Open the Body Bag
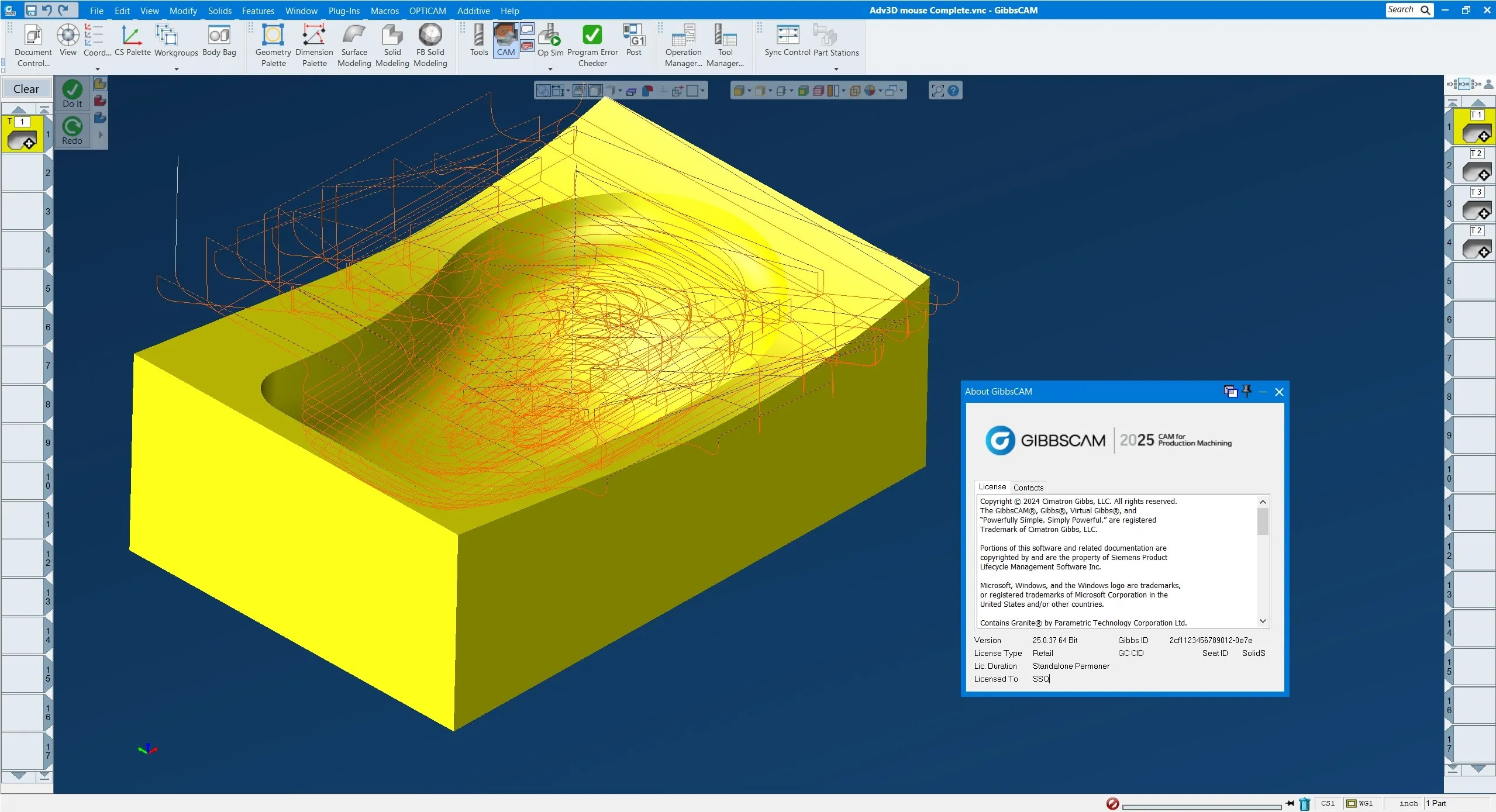Image resolution: width=1496 pixels, height=812 pixels. 219,40
